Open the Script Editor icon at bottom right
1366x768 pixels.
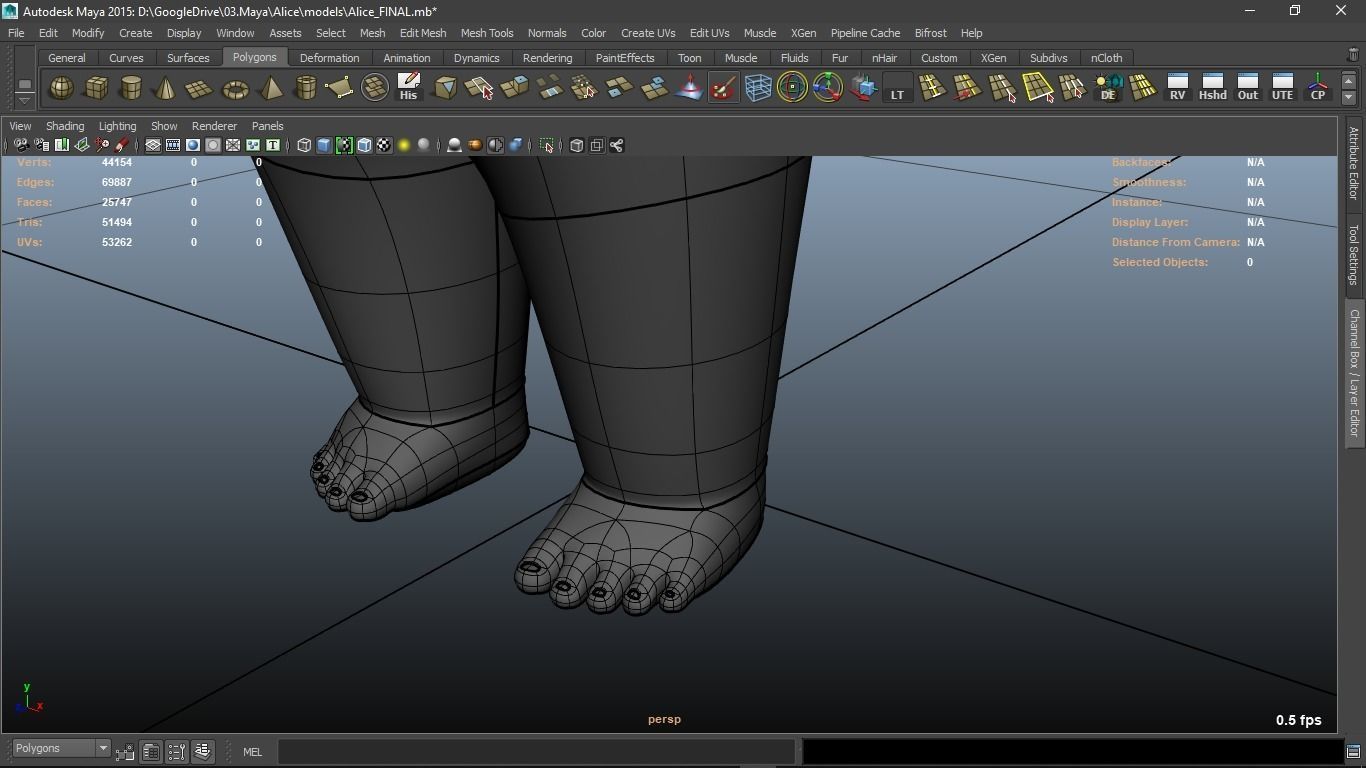(x=1353, y=751)
